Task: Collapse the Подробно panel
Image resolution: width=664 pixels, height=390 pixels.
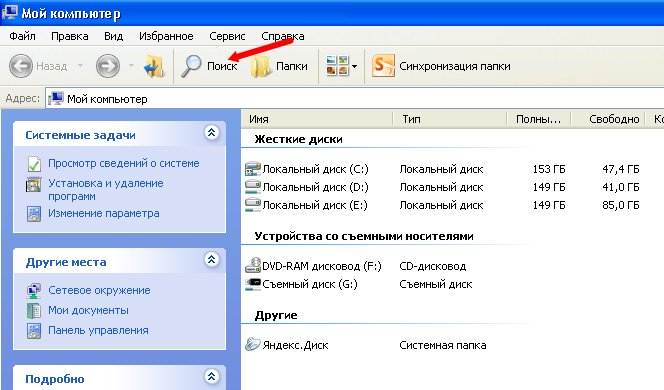Action: pos(211,376)
